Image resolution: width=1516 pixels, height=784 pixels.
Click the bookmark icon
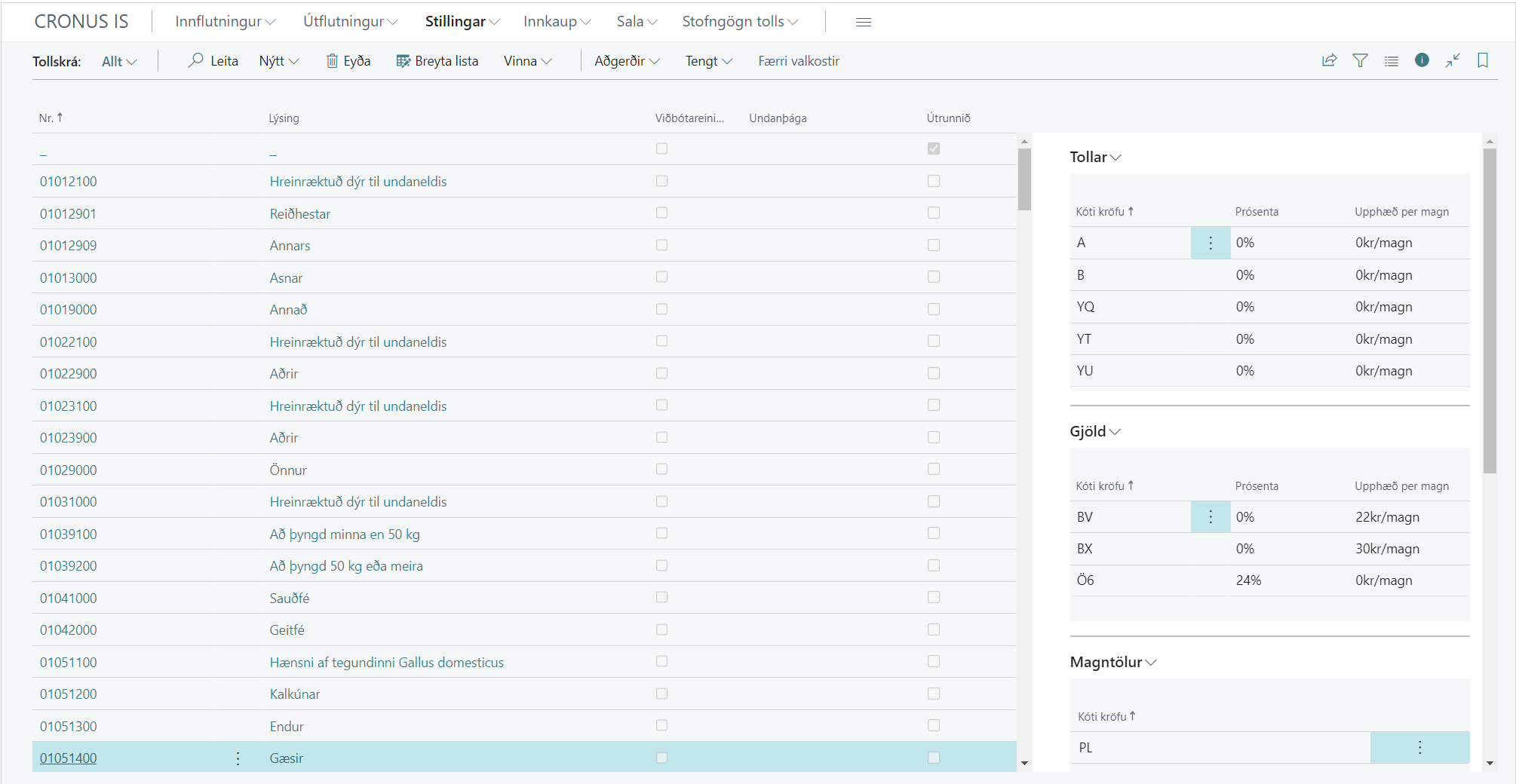coord(1483,60)
